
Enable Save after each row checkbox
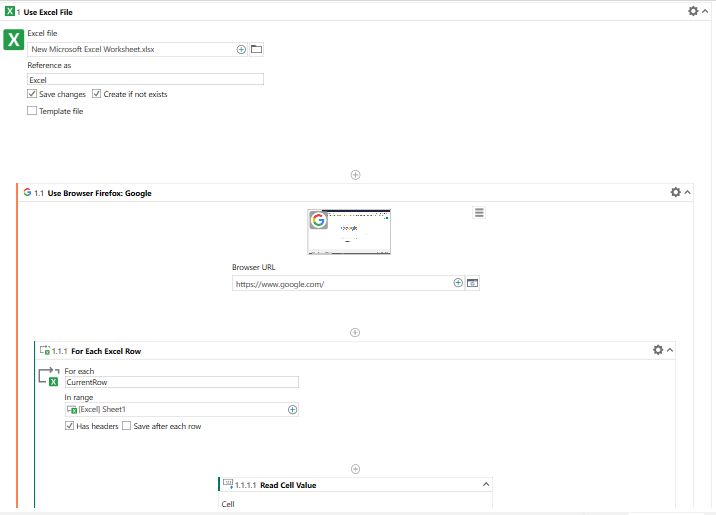click(x=126, y=426)
